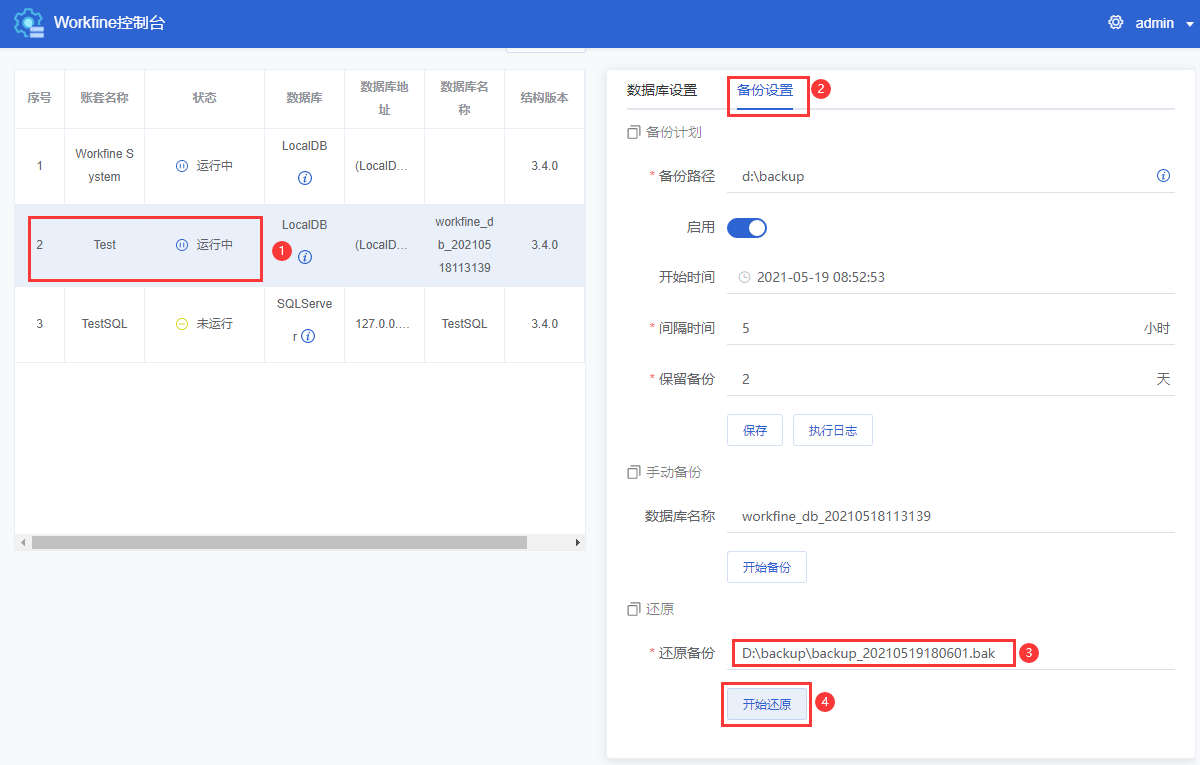The image size is (1200, 765).
Task: Click the info icon under LocalDB in Workfine System row
Action: [305, 178]
